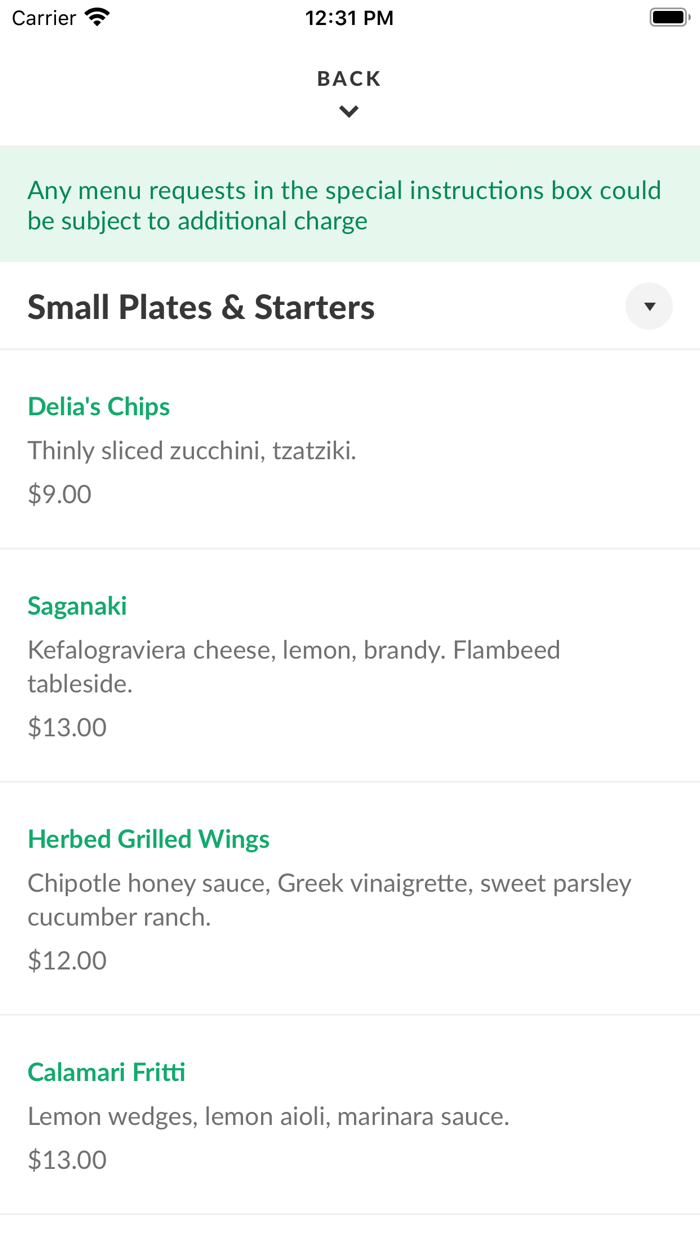
Task: Open the Calamari Fritti item link
Action: click(x=106, y=1071)
